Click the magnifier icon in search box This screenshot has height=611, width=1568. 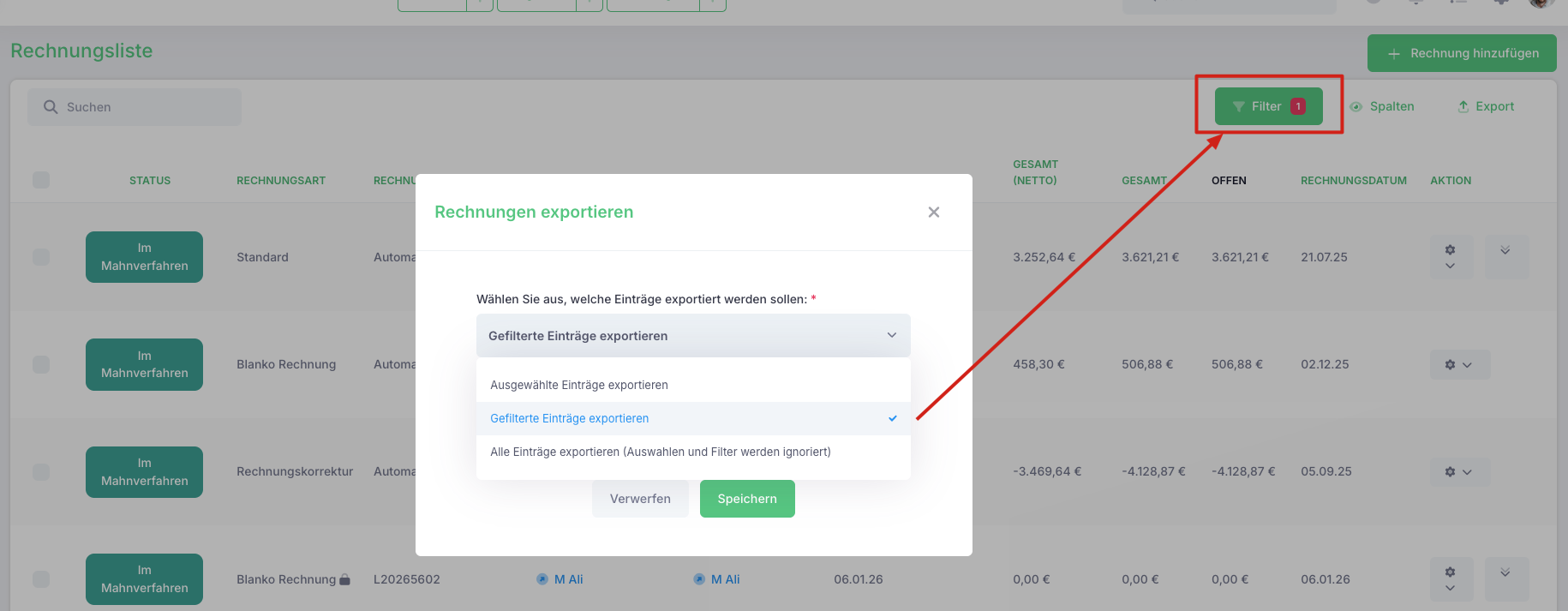(51, 107)
